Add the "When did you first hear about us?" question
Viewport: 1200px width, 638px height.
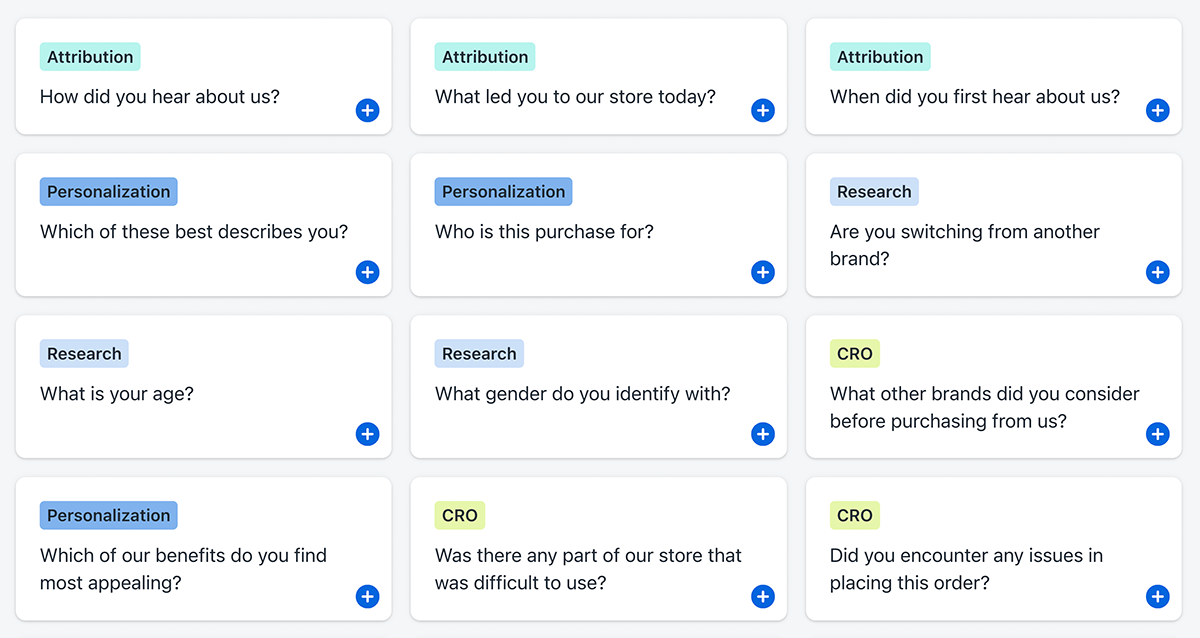(x=1157, y=110)
